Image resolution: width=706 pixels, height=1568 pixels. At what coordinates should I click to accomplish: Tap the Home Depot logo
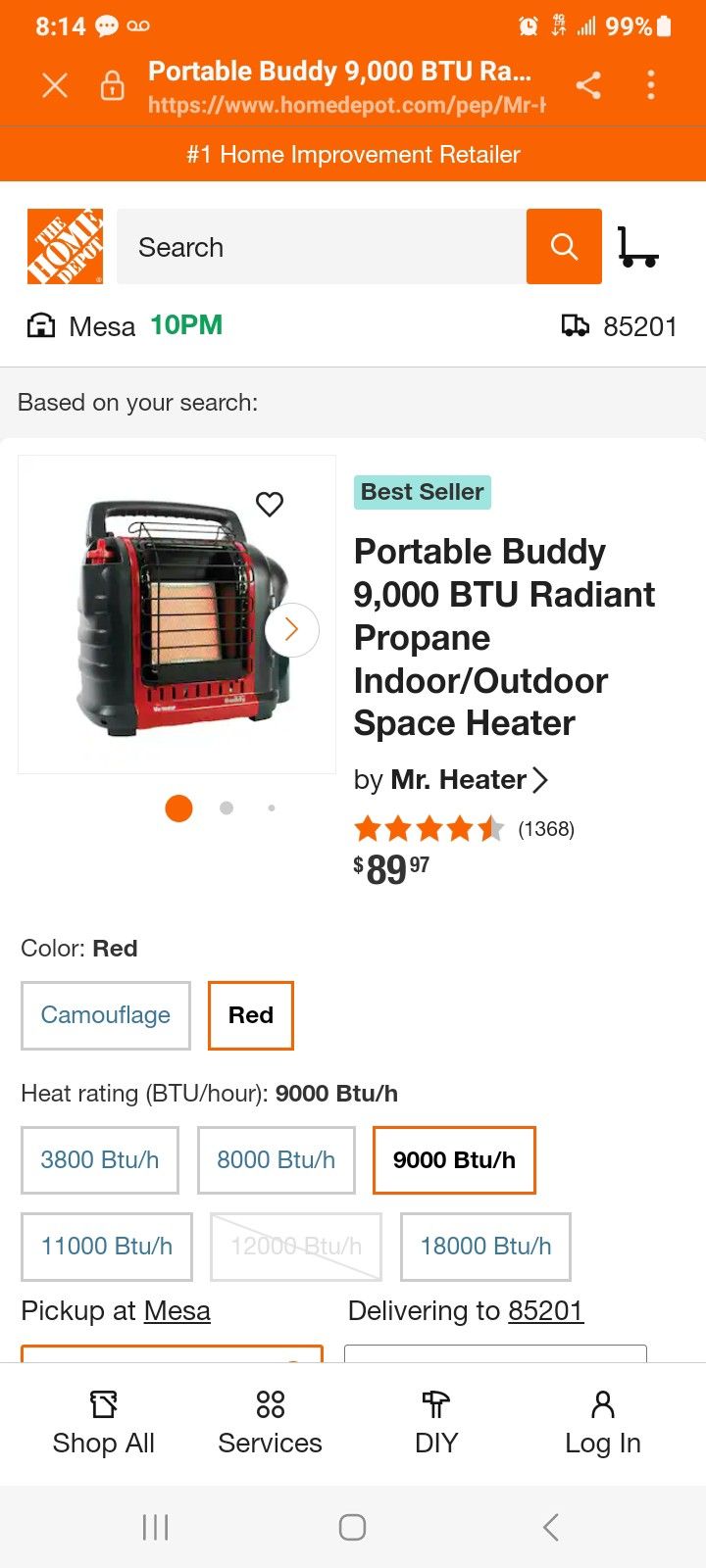click(x=65, y=247)
